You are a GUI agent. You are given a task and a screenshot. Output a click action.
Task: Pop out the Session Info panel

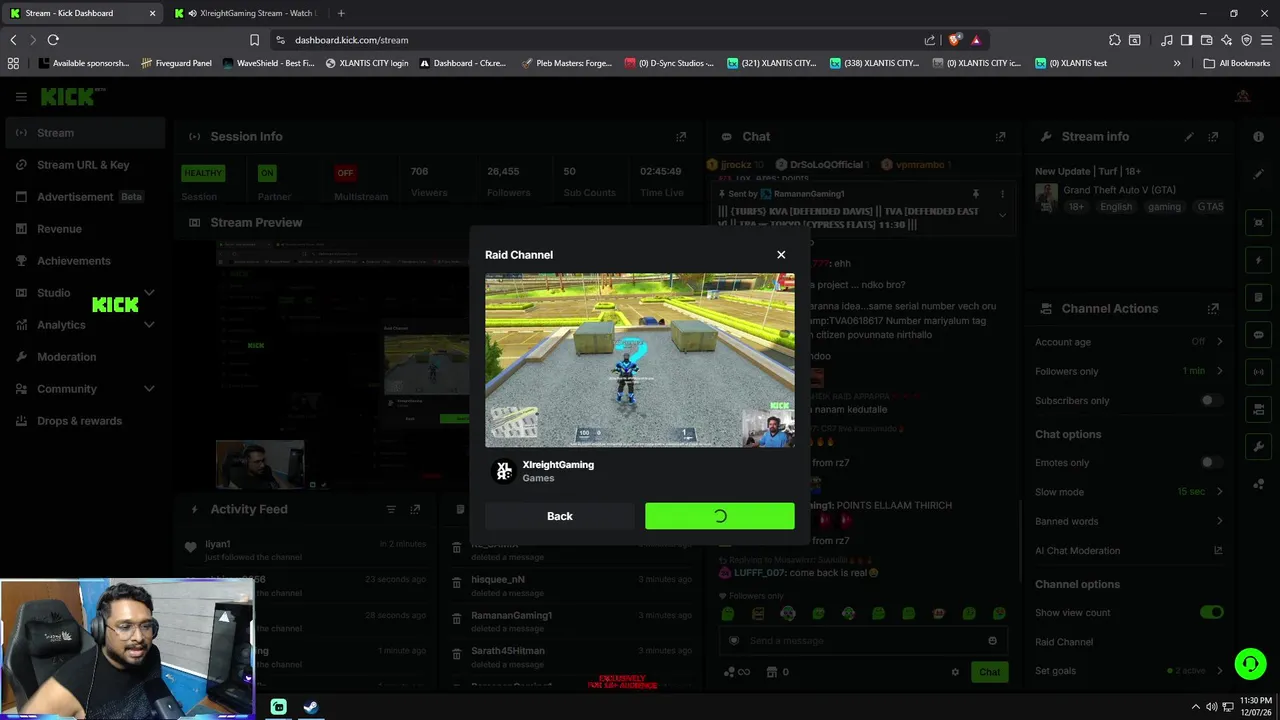pos(681,137)
